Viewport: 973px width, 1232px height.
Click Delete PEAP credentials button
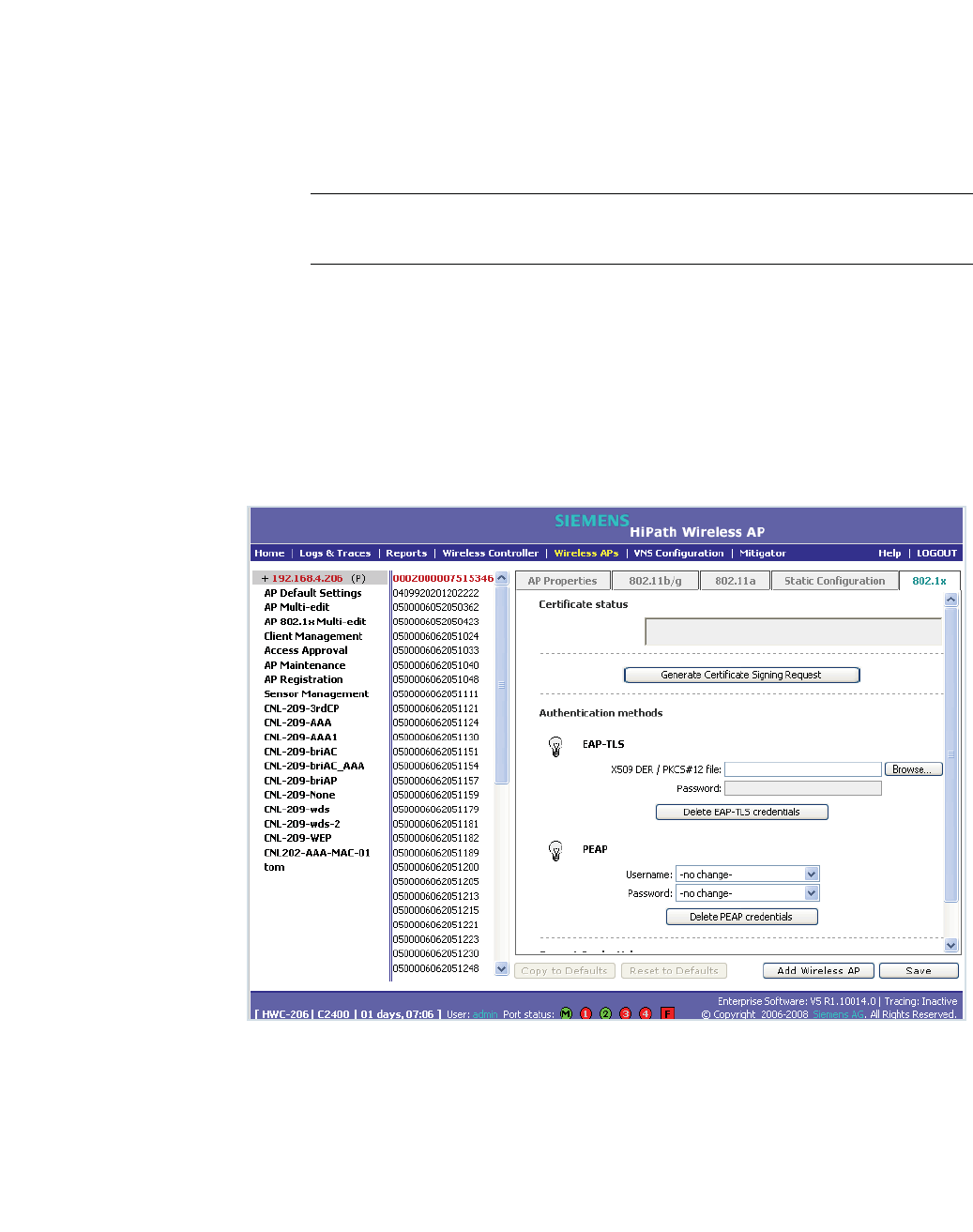pos(741,917)
